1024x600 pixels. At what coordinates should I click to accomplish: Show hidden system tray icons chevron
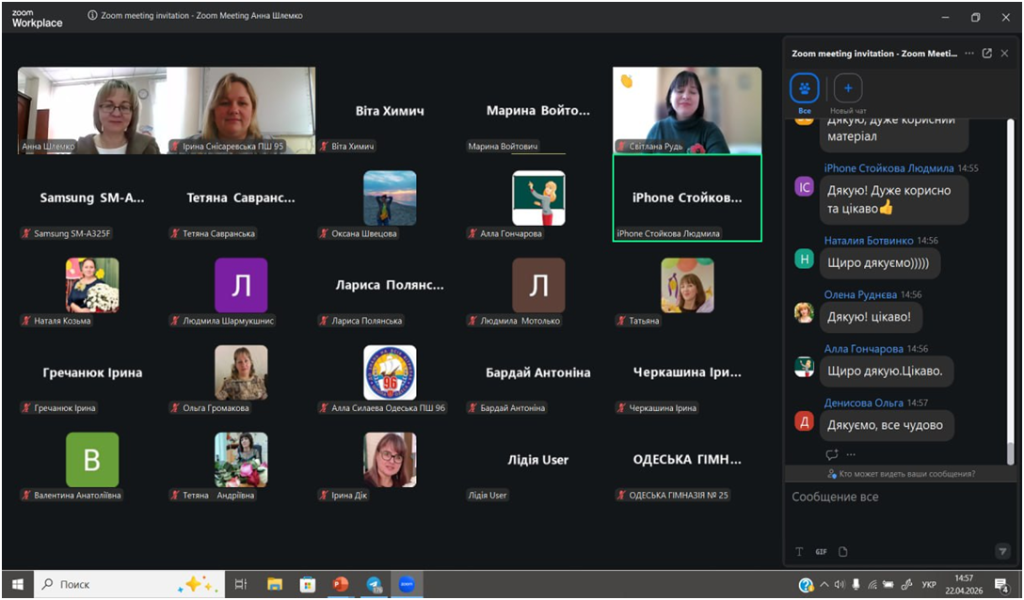[822, 584]
